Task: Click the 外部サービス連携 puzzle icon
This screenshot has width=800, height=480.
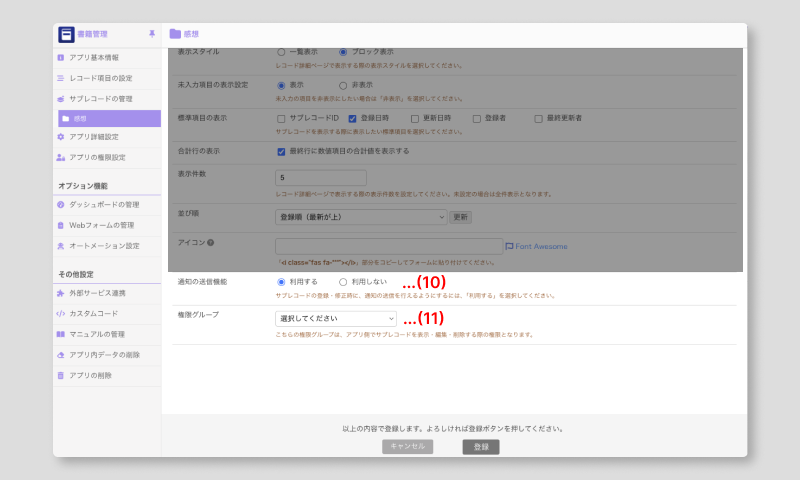Action: pos(61,293)
